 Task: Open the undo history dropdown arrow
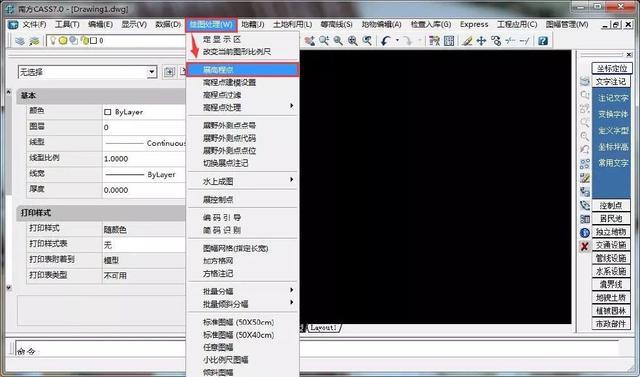coord(397,40)
